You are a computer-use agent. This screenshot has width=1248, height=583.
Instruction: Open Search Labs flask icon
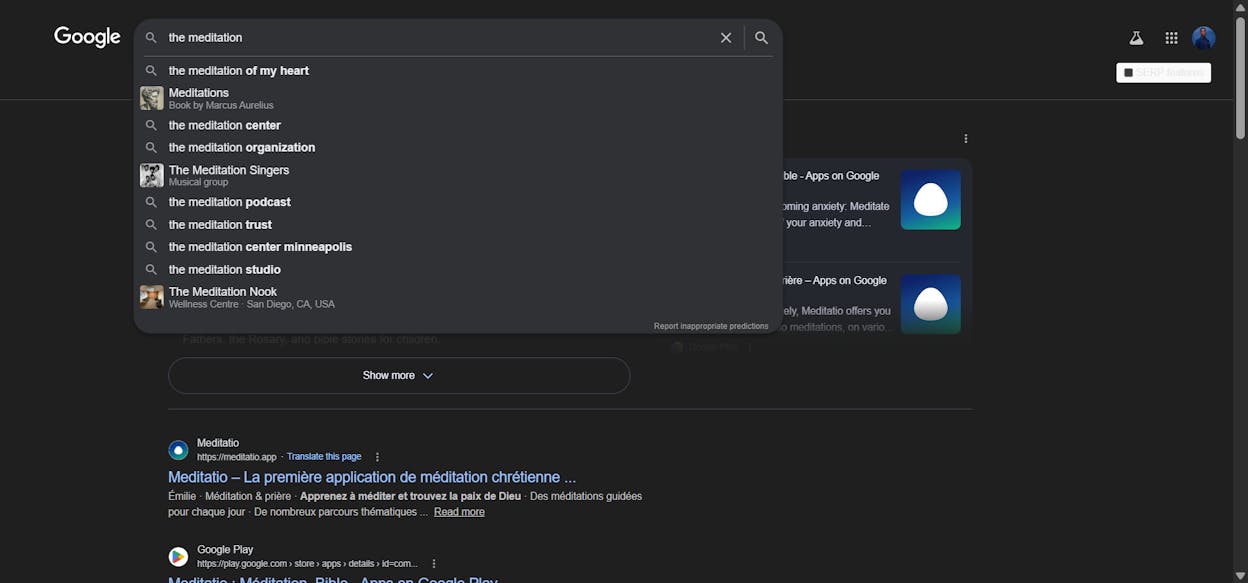pyautogui.click(x=1136, y=38)
